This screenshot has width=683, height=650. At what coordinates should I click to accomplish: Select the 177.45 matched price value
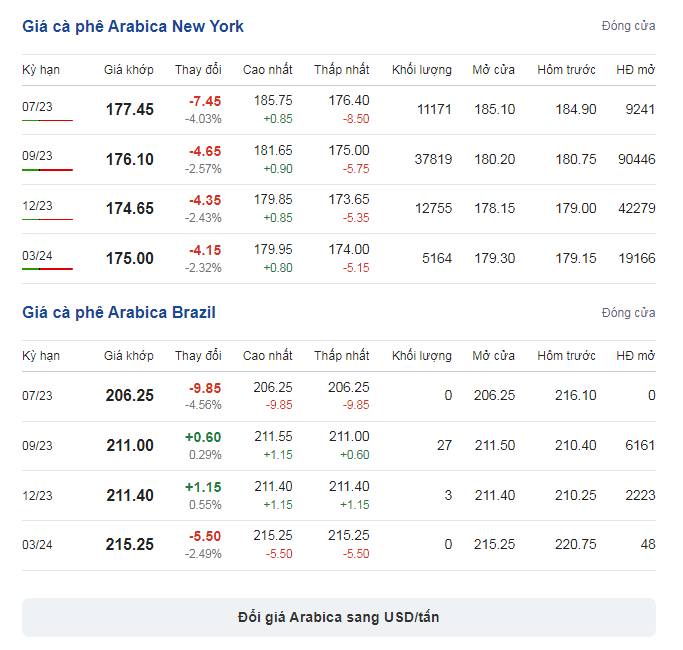coord(130,109)
